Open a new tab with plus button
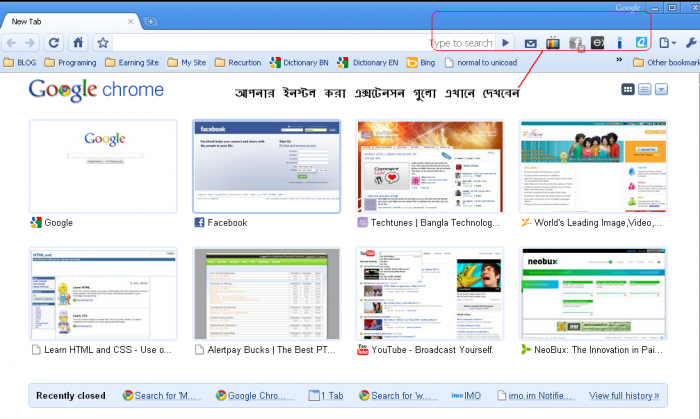700x419 pixels. 151,21
